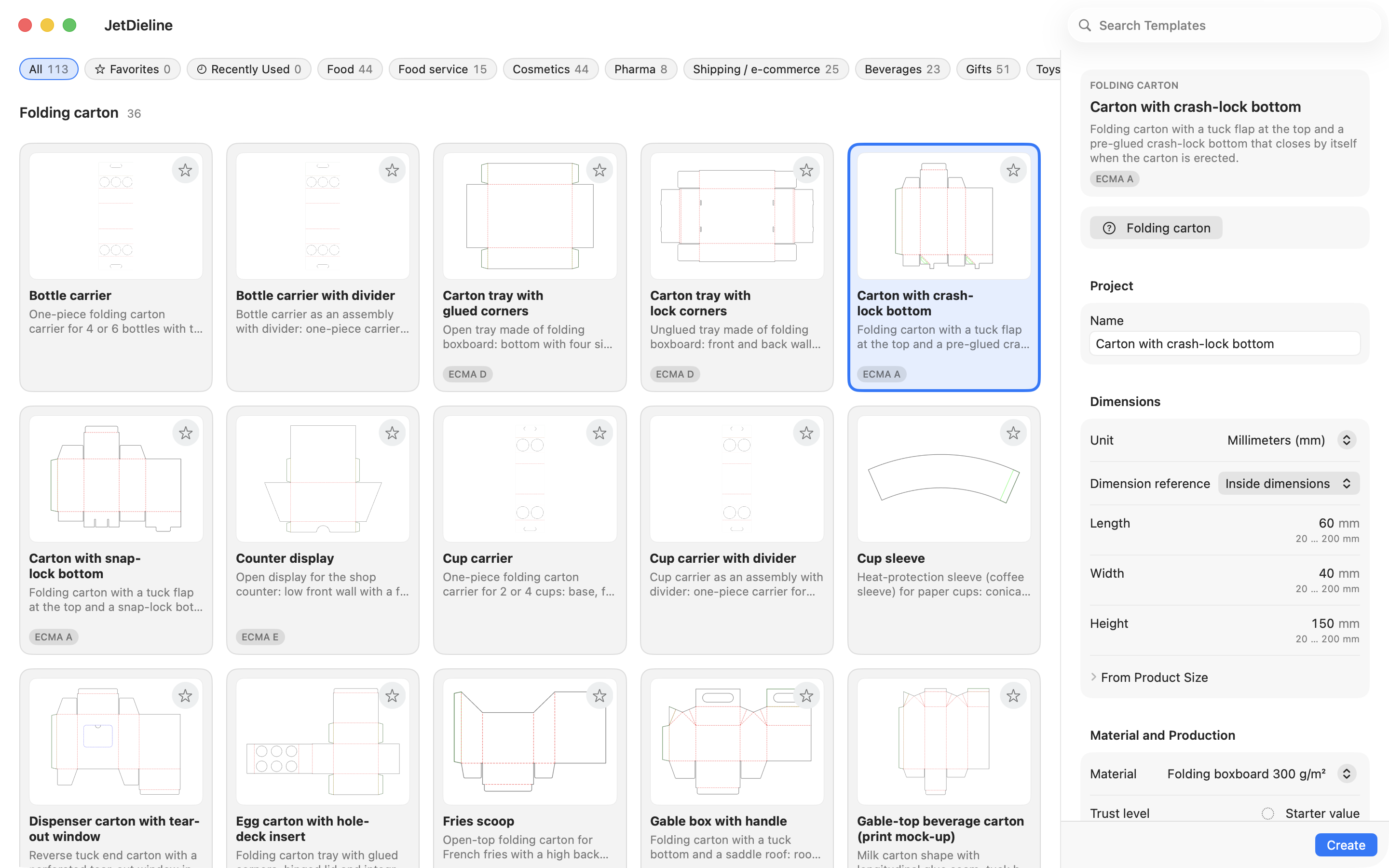Favorite the Bottle carrier template
1389x868 pixels.
(185, 170)
